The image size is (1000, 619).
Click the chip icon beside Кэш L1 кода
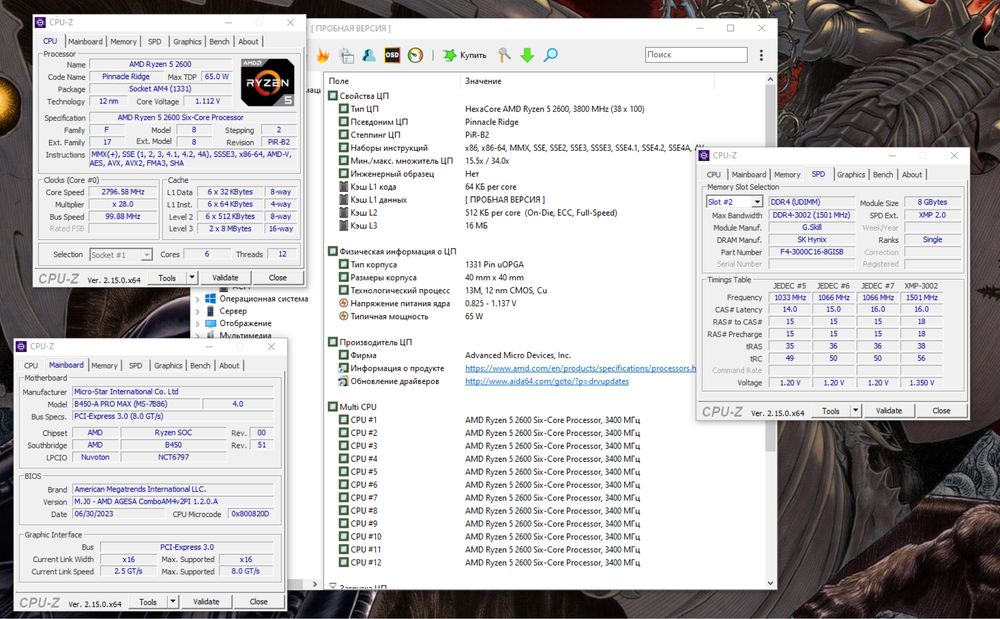point(343,187)
